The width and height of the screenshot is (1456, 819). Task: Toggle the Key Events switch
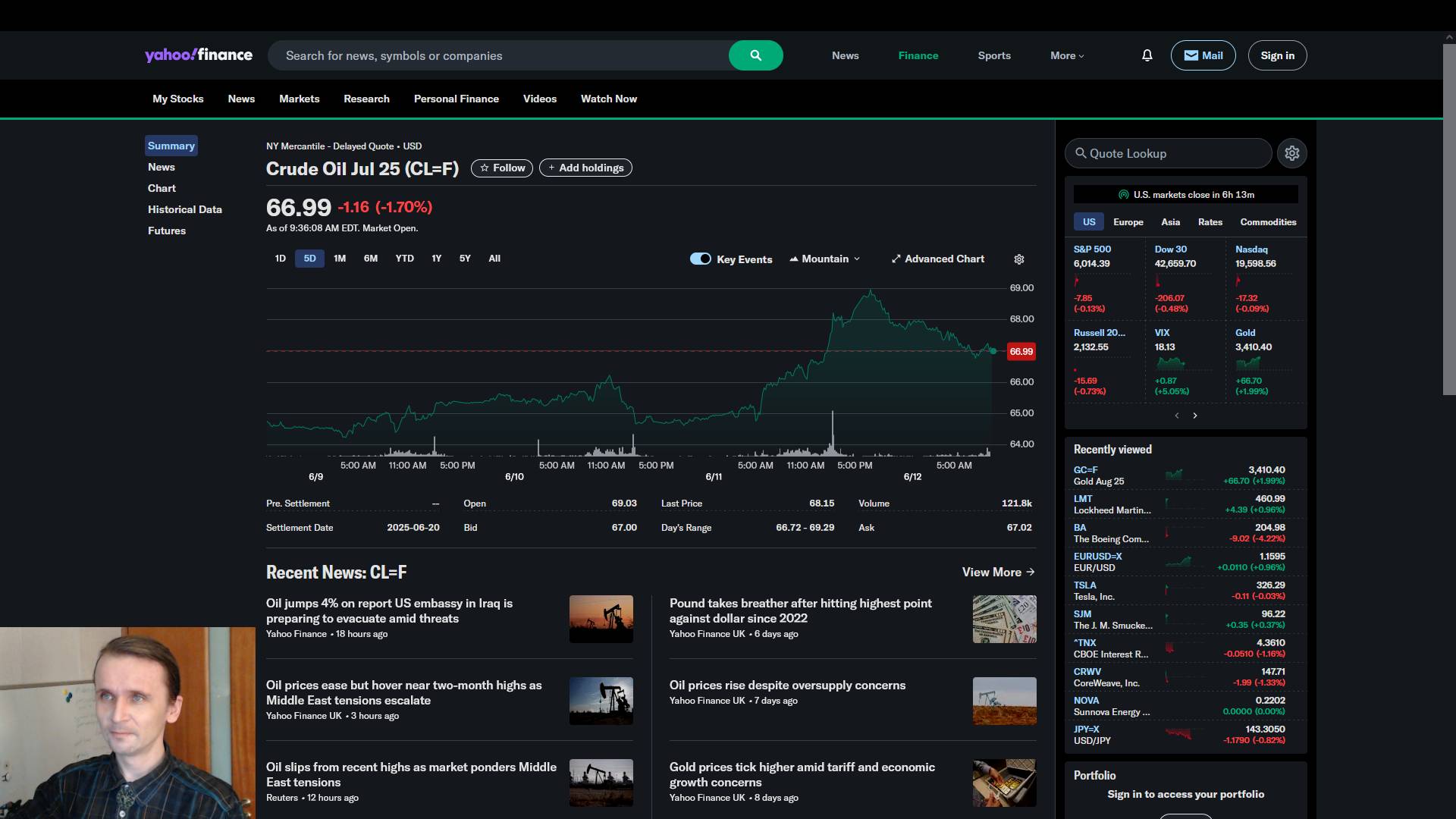pyautogui.click(x=700, y=259)
